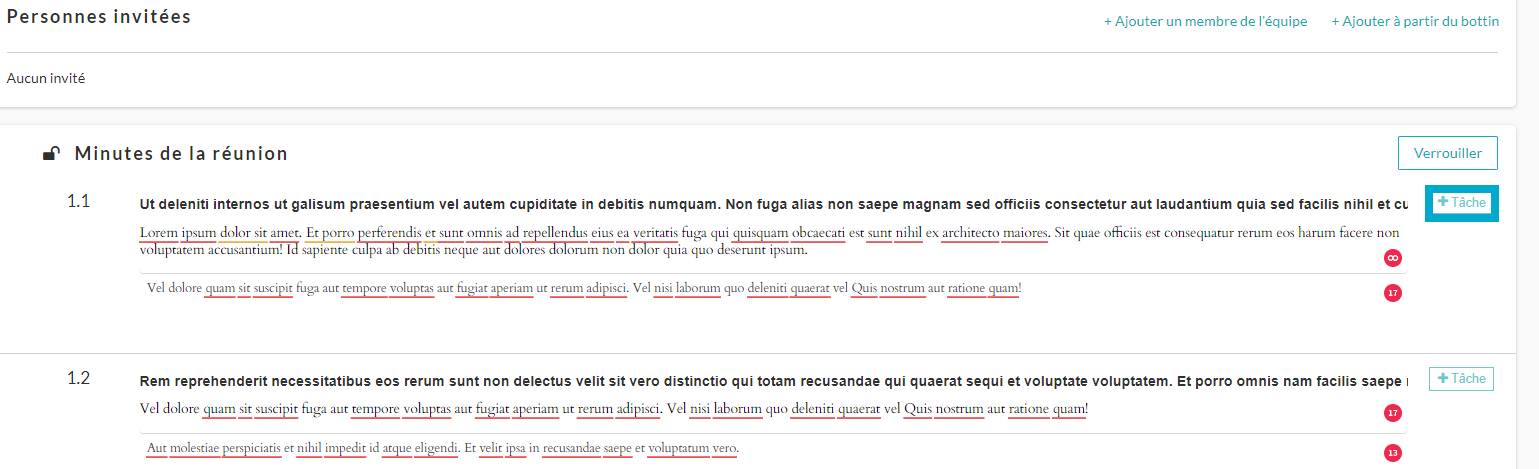
Task: Click the section number 1.2
Action: pyautogui.click(x=79, y=379)
